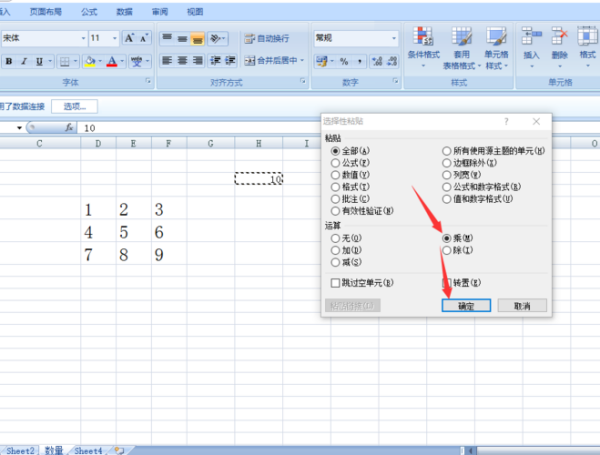Click the formula bar input

pos(199,128)
